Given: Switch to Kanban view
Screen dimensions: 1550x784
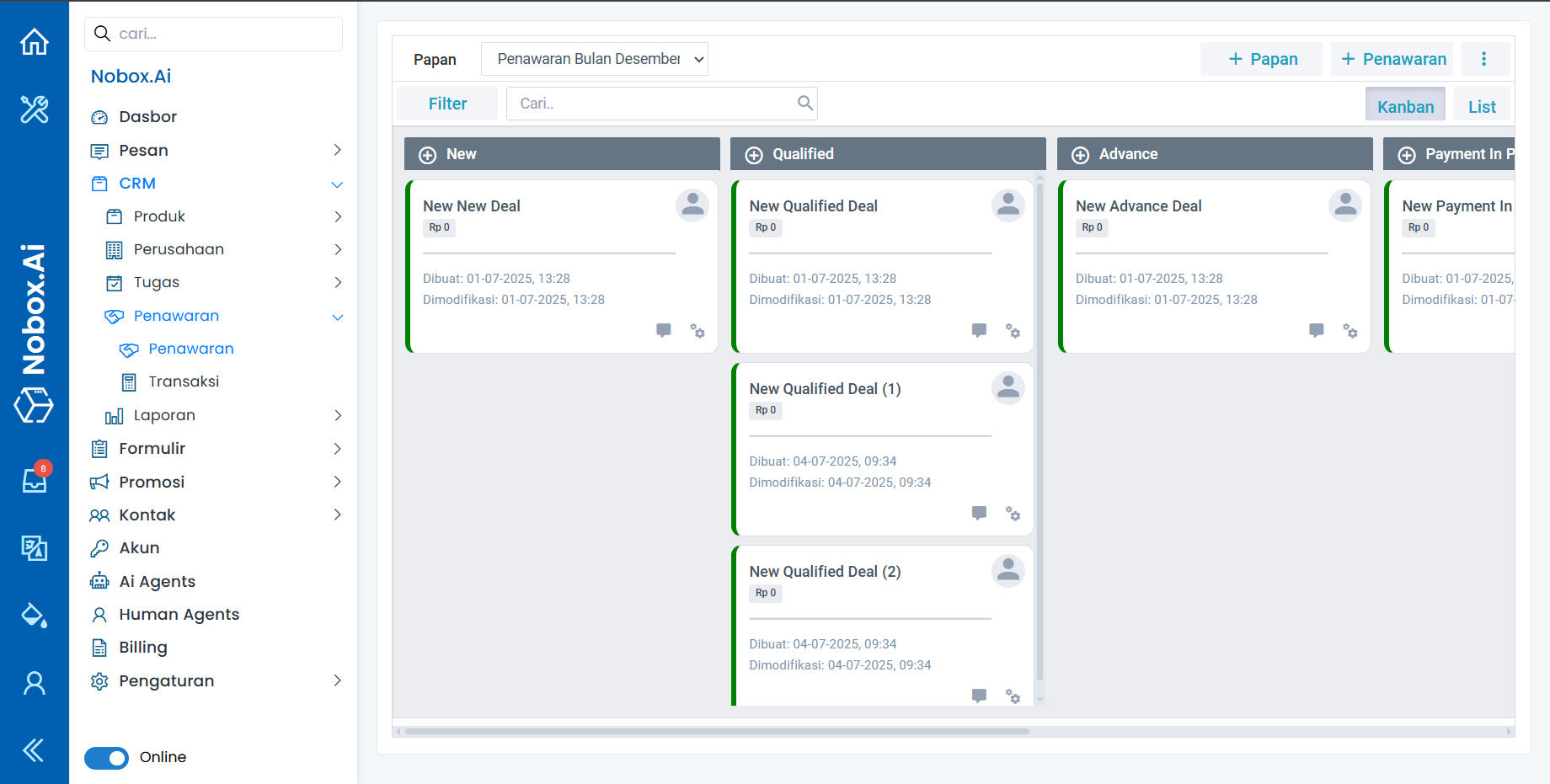Looking at the screenshot, I should click(x=1405, y=106).
